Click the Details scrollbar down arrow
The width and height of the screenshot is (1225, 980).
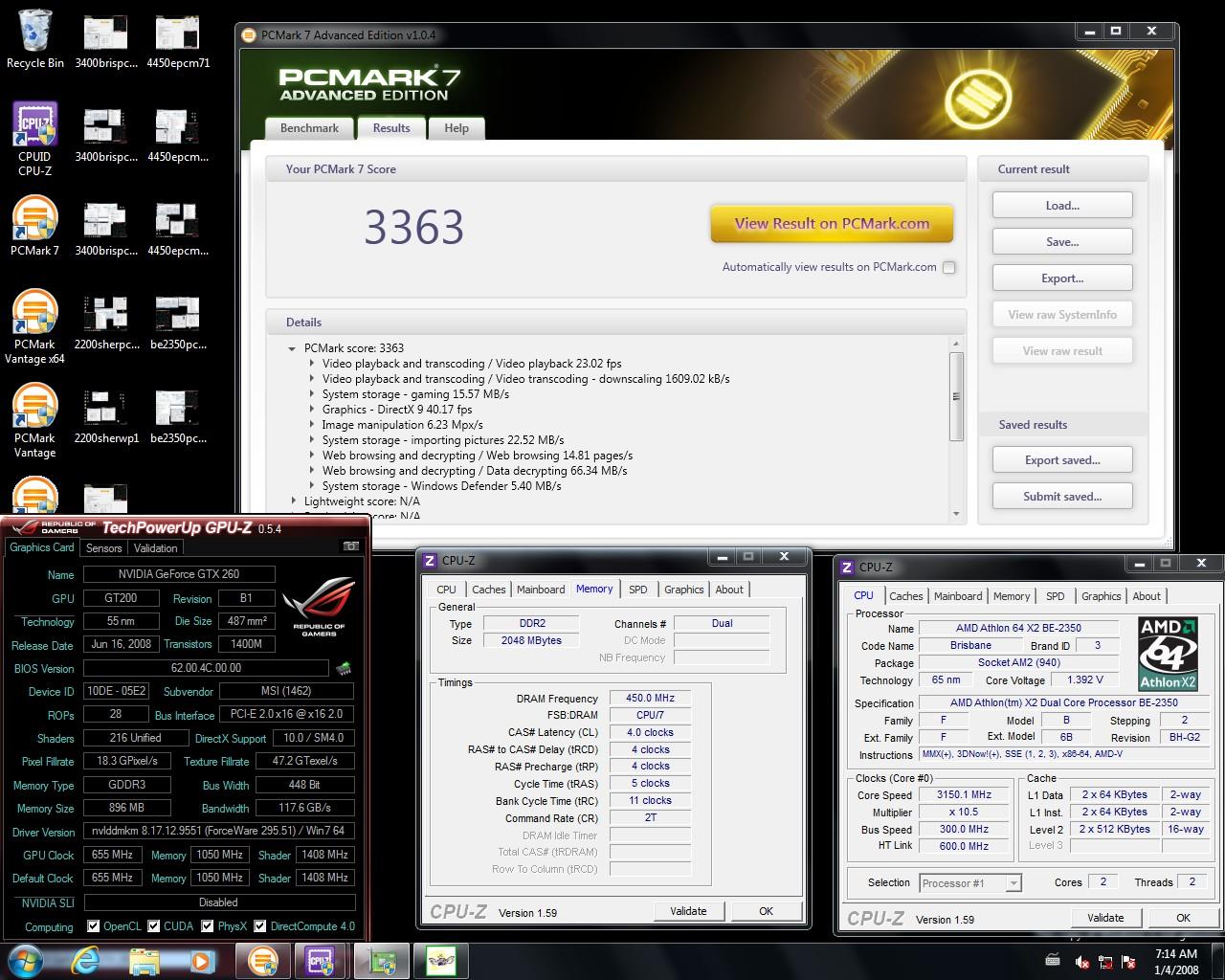pos(956,514)
